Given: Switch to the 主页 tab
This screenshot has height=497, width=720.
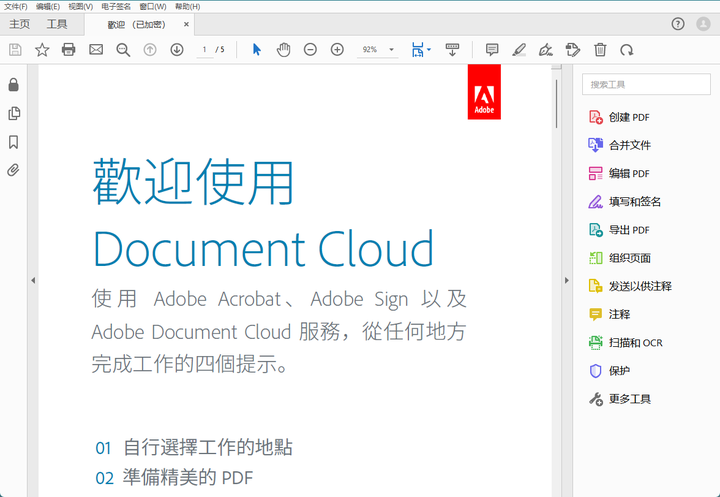Looking at the screenshot, I should 20,24.
